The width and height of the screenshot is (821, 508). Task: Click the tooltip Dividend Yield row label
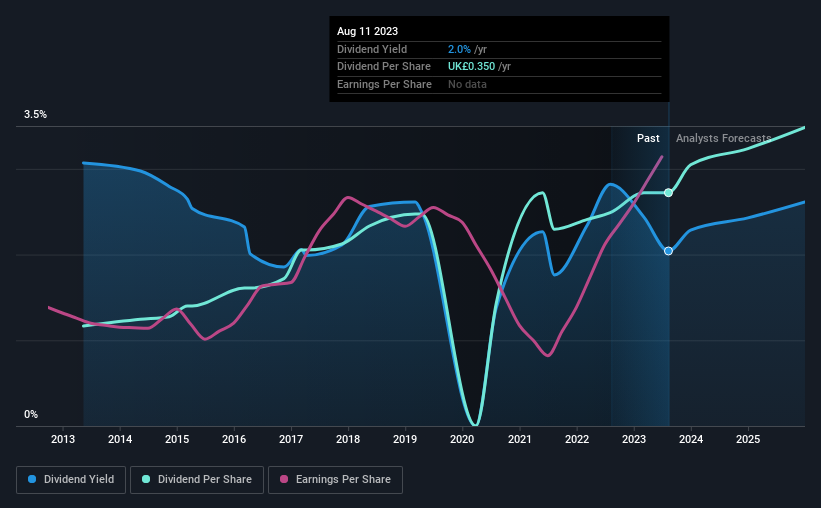(372, 49)
